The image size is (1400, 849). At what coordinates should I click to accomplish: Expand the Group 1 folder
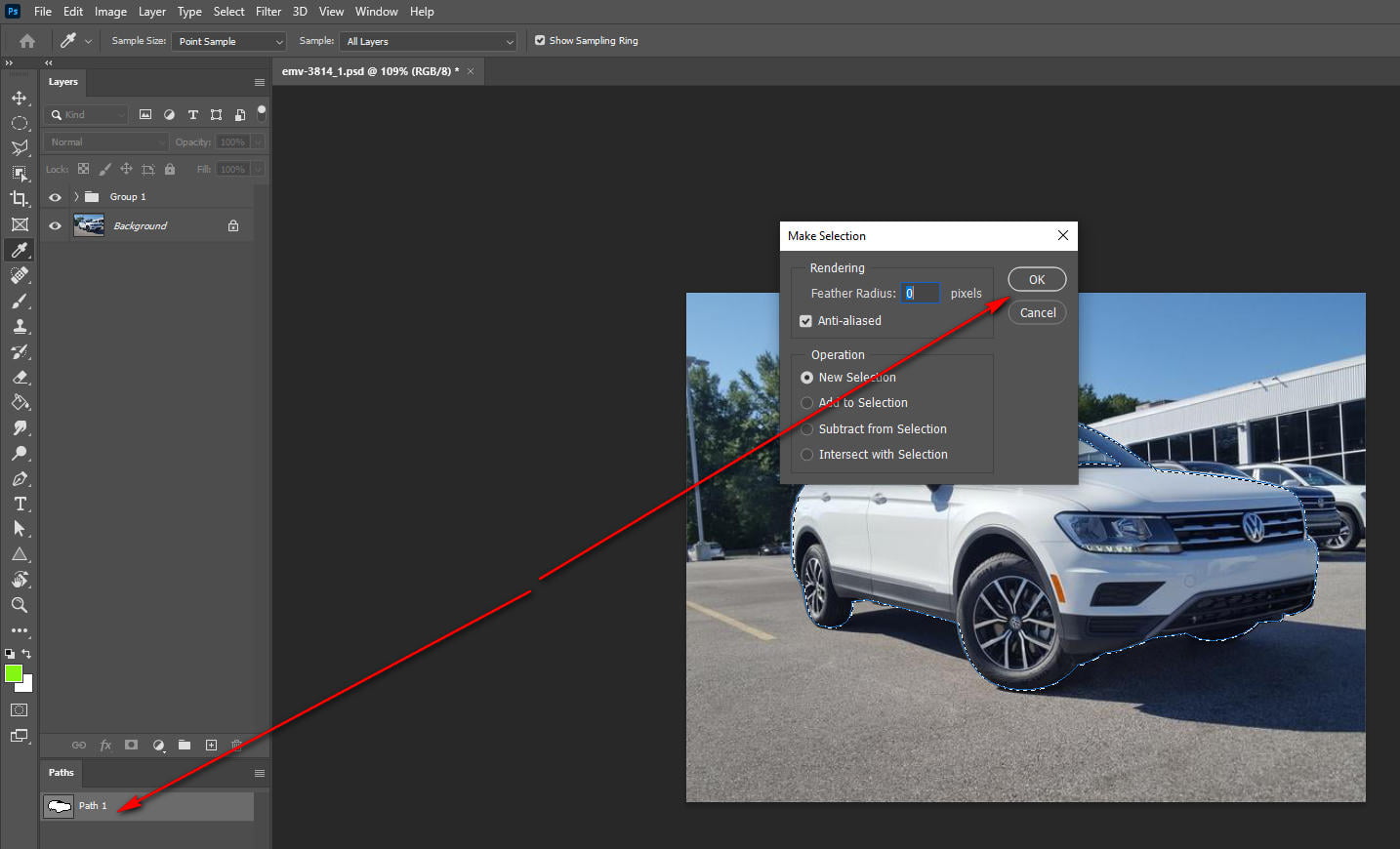point(75,196)
